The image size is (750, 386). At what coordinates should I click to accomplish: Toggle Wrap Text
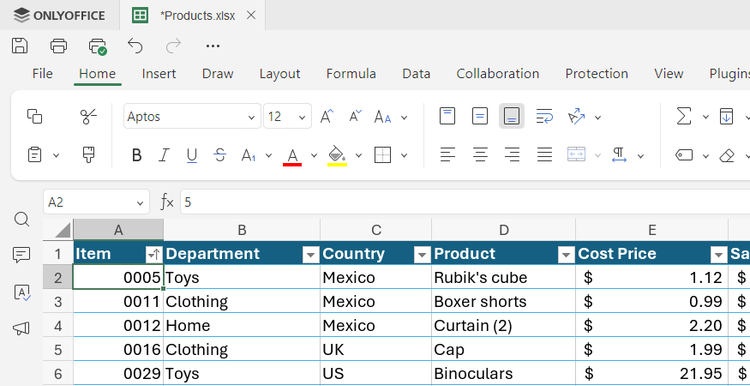tap(544, 116)
